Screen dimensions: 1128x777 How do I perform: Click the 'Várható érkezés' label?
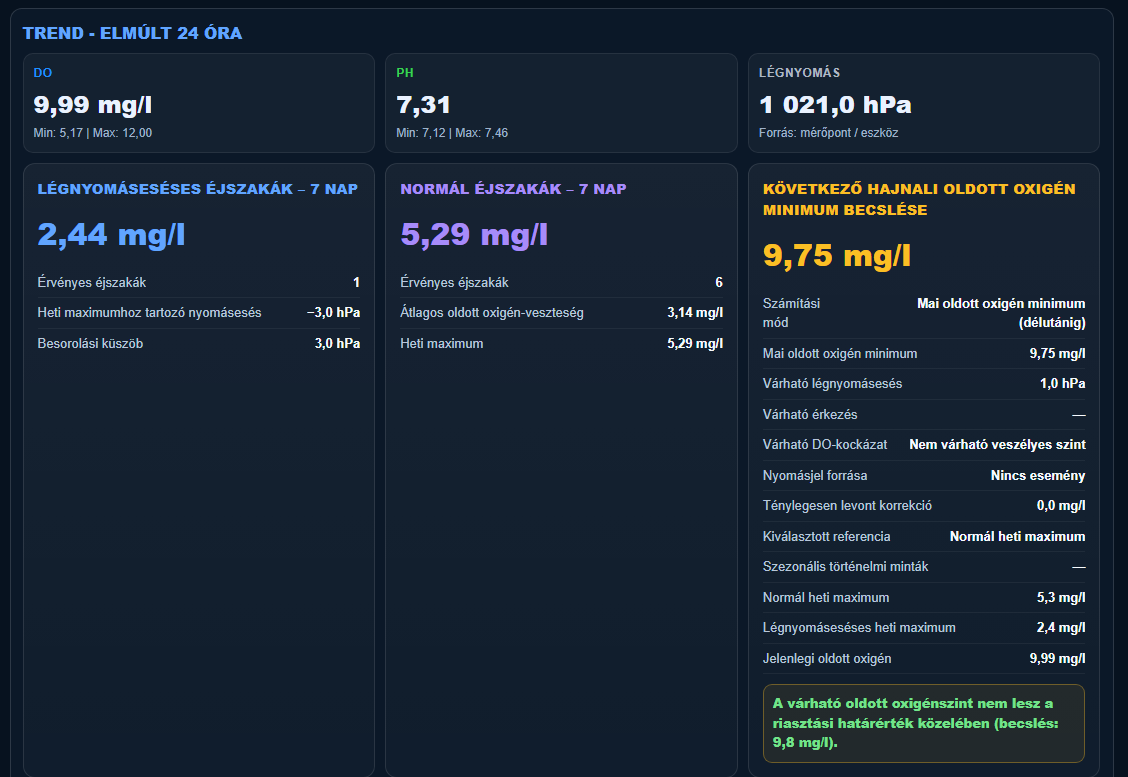pos(810,414)
